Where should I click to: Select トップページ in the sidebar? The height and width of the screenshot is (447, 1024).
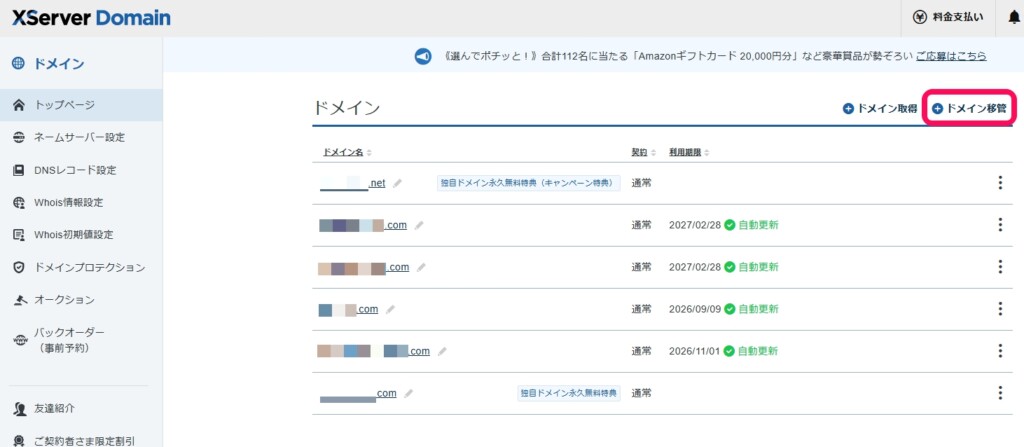tap(81, 105)
